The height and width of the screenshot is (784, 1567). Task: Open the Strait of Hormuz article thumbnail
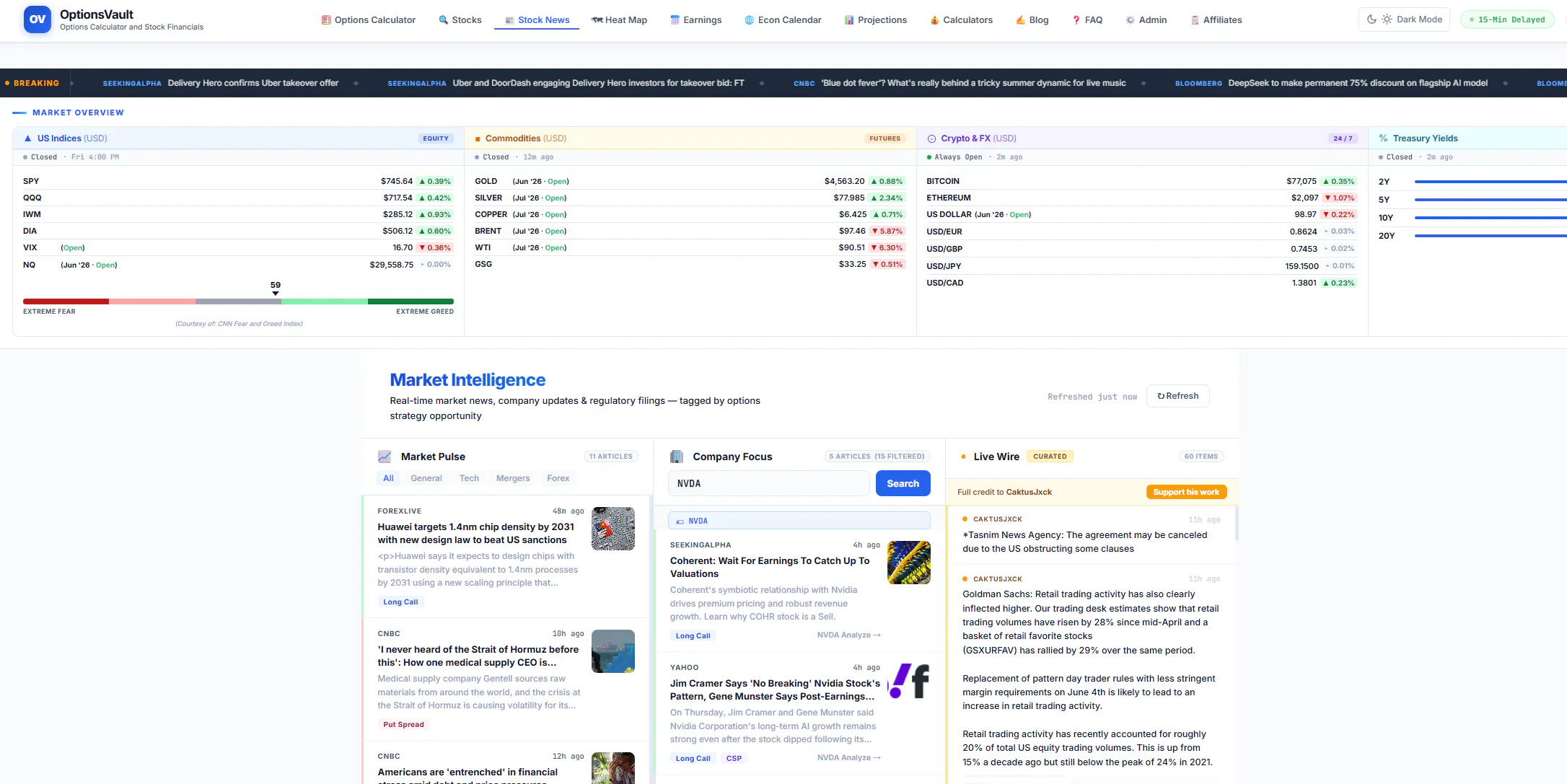point(613,651)
